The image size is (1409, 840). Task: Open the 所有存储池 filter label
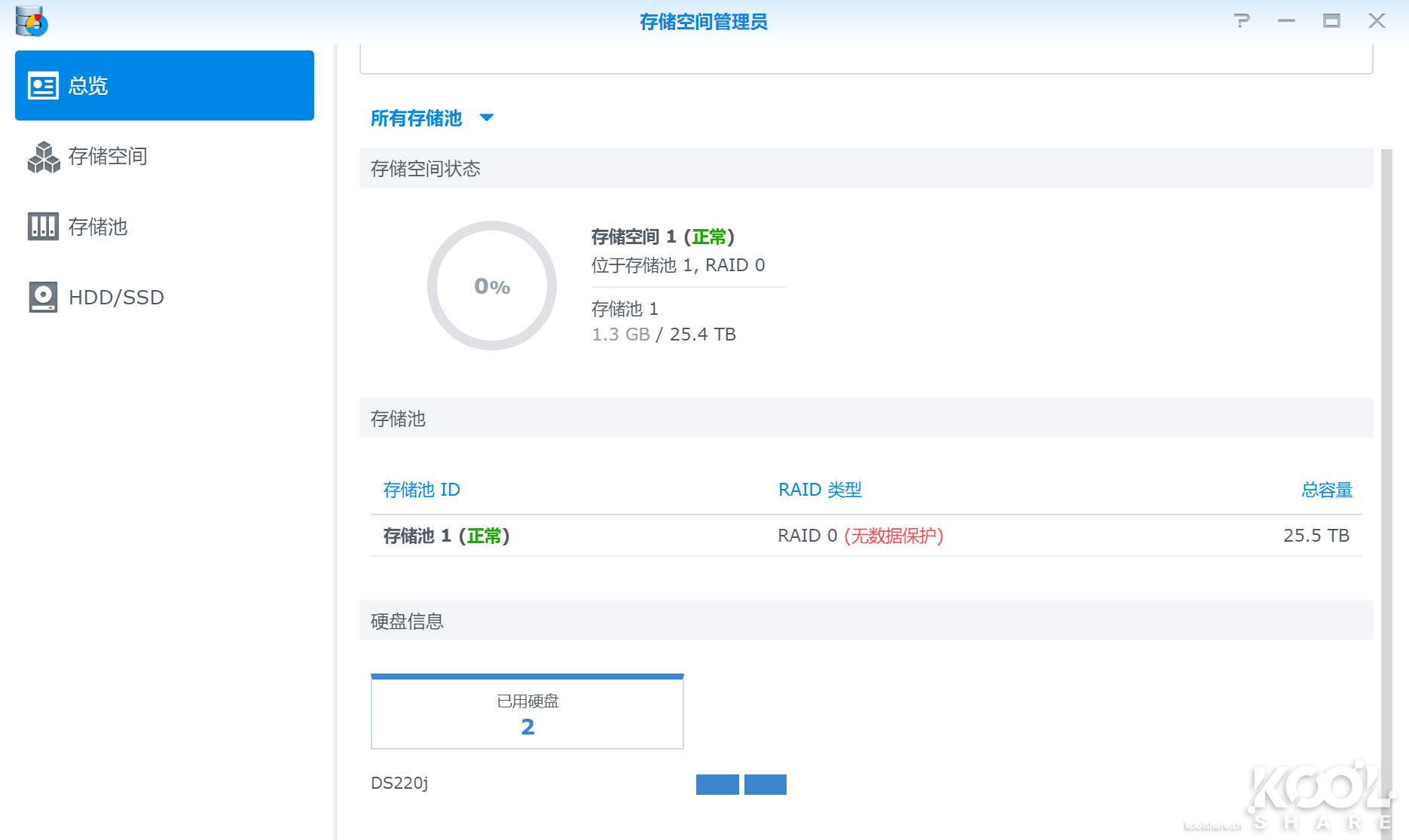[416, 118]
